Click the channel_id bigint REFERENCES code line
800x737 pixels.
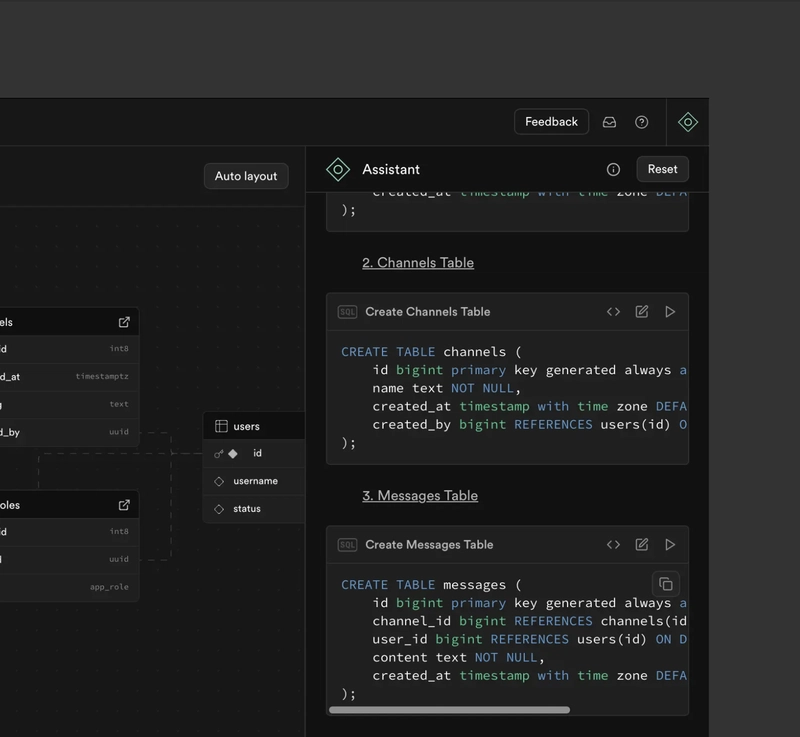click(530, 621)
